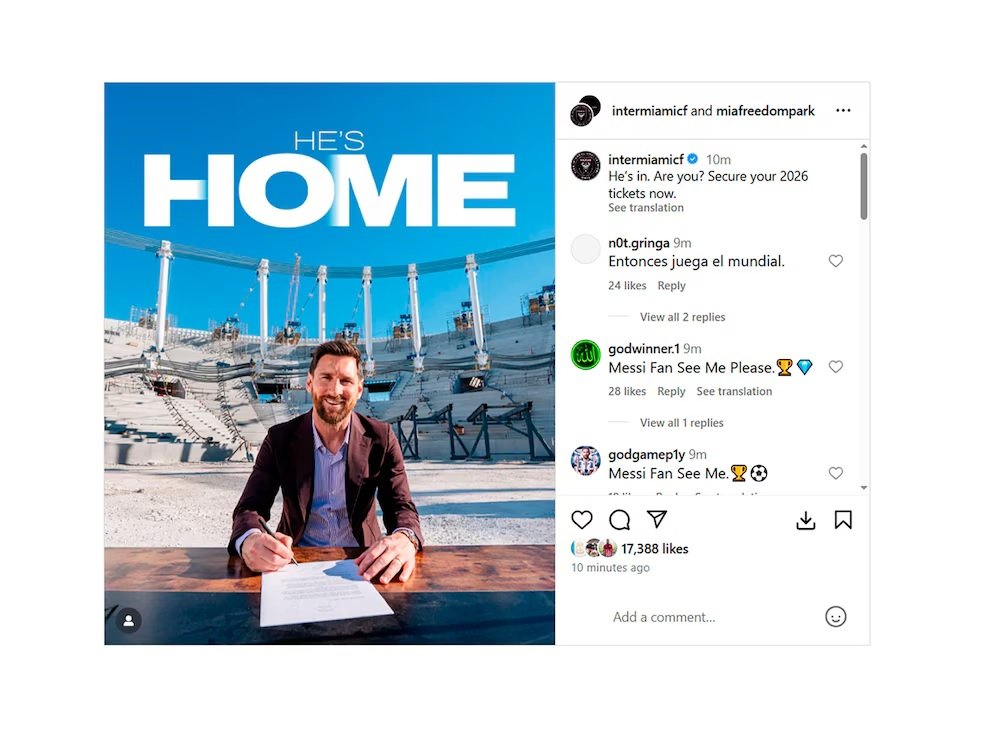Open the three-dots more options menu
The image size is (992, 730).
pos(843,111)
